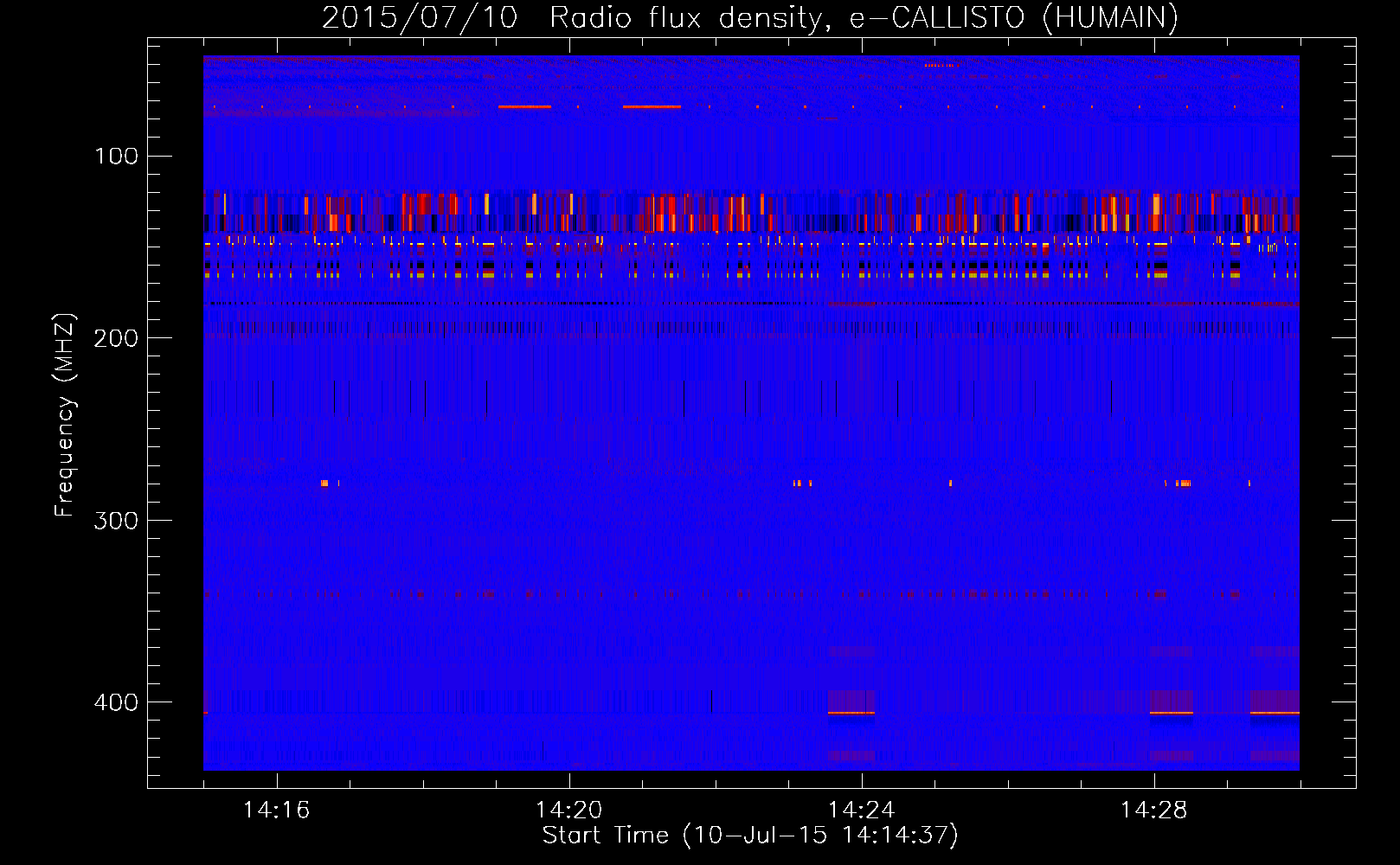Click the "14:24" time tick label
The width and height of the screenshot is (1400, 865).
861,811
